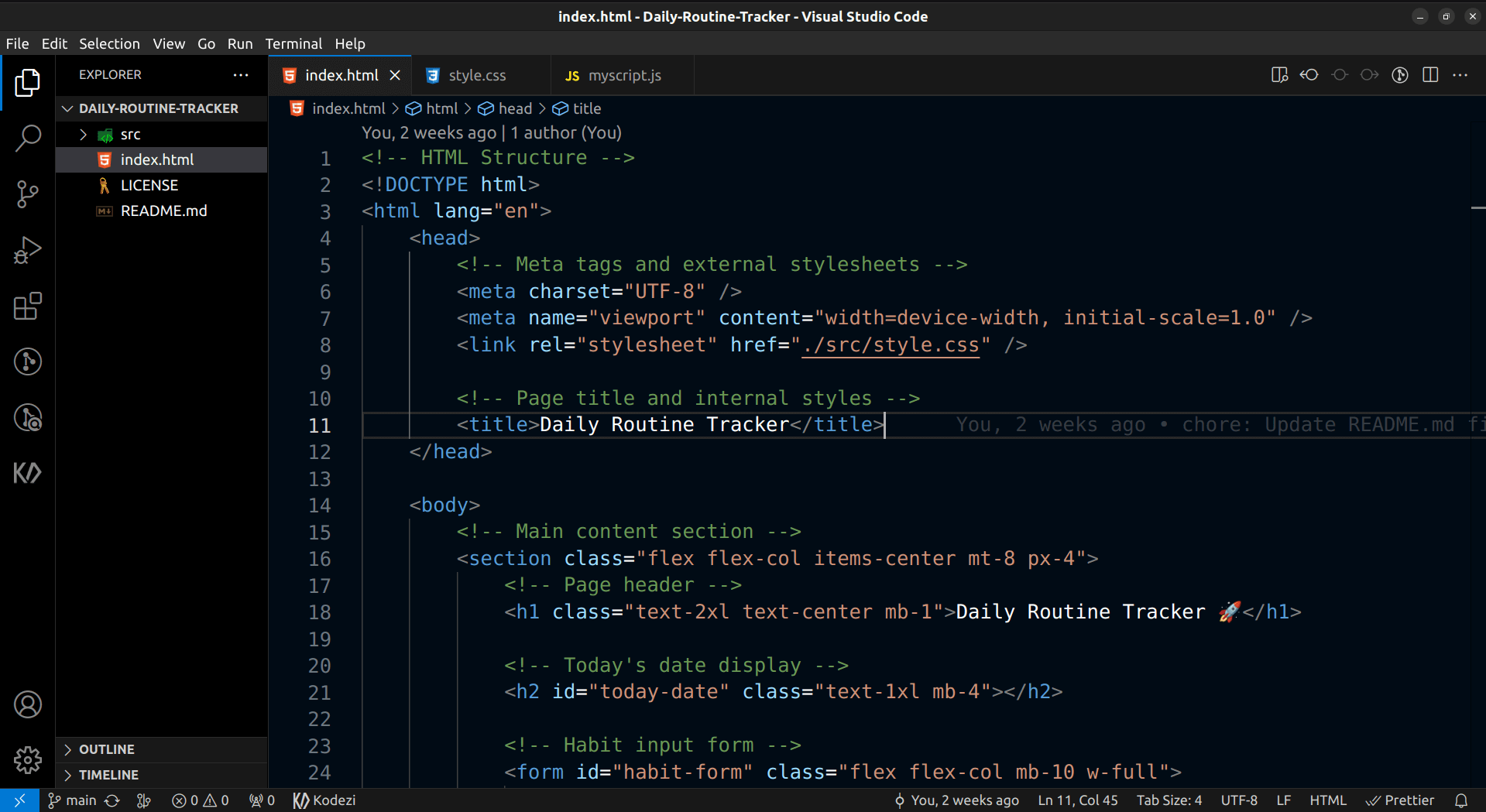Switch to the style.css tab

(x=477, y=75)
